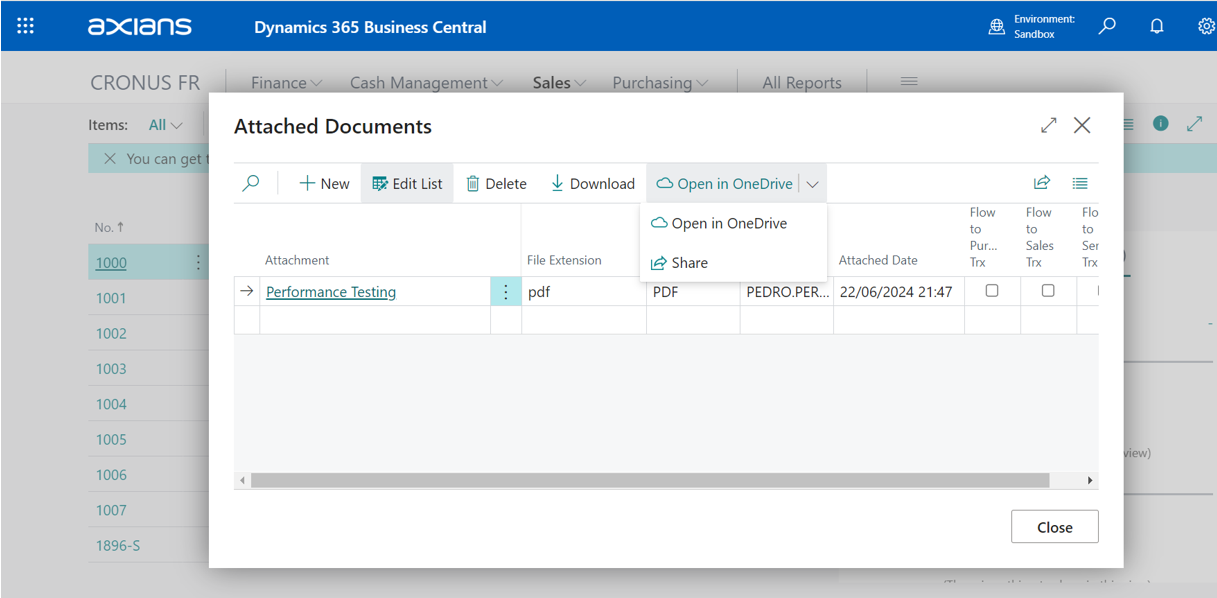Check the Flow to Pur Trx checkbox
The image size is (1217, 598).
[x=992, y=291]
